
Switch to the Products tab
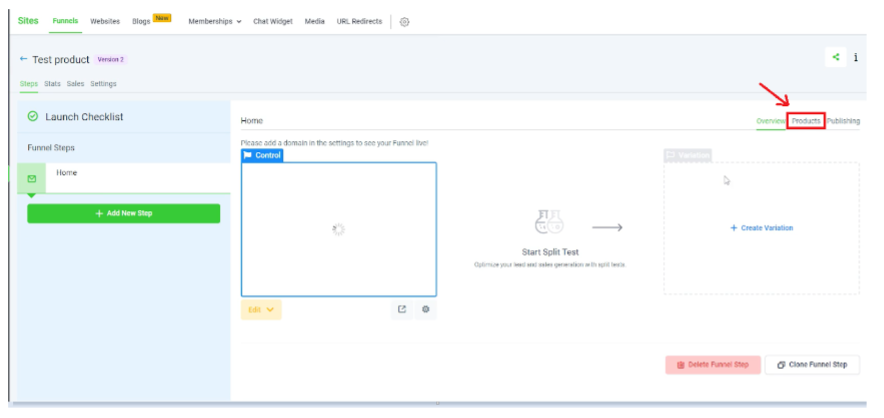tap(806, 121)
